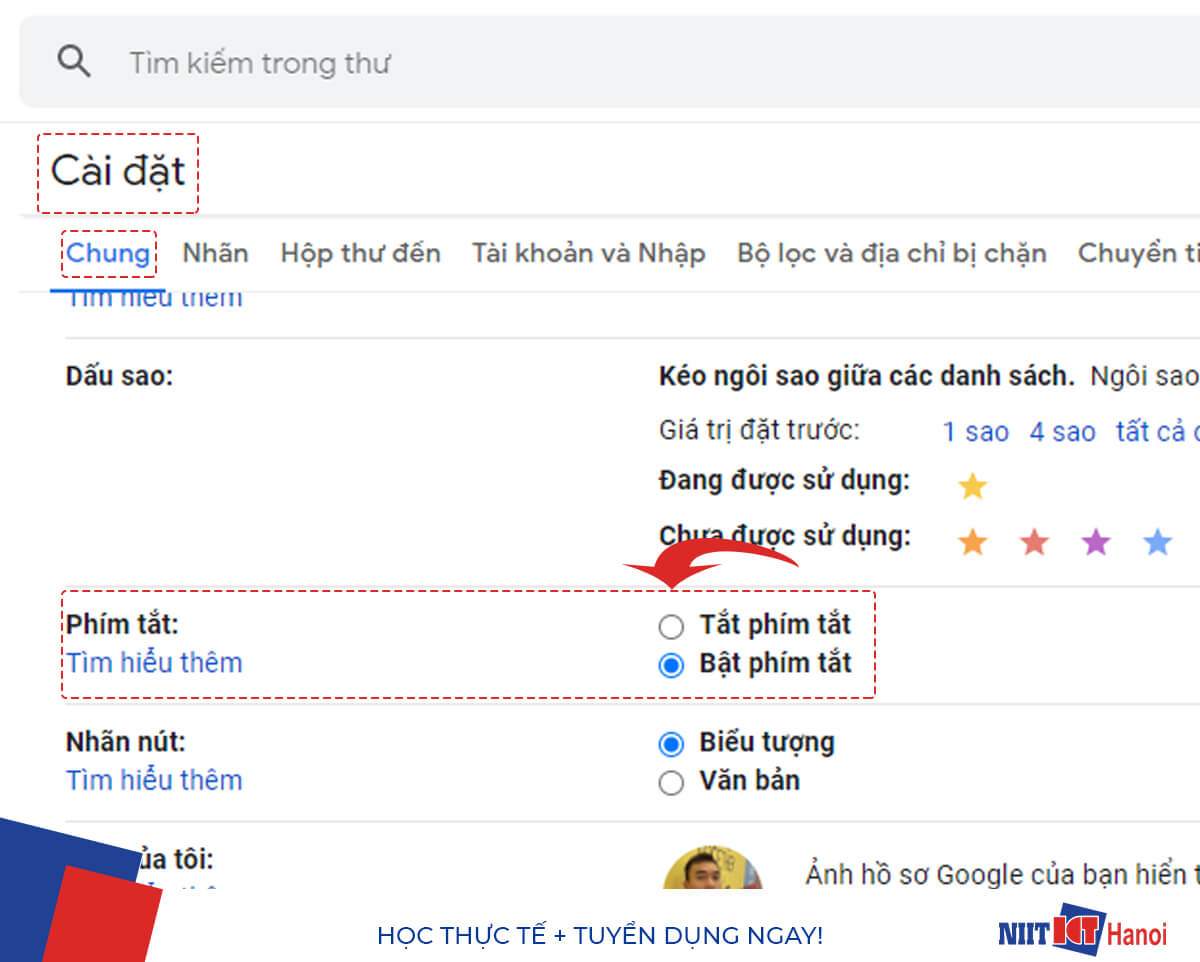
Task: Disable keyboard shortcuts via 'Tắt phím tắt'
Action: 671,626
